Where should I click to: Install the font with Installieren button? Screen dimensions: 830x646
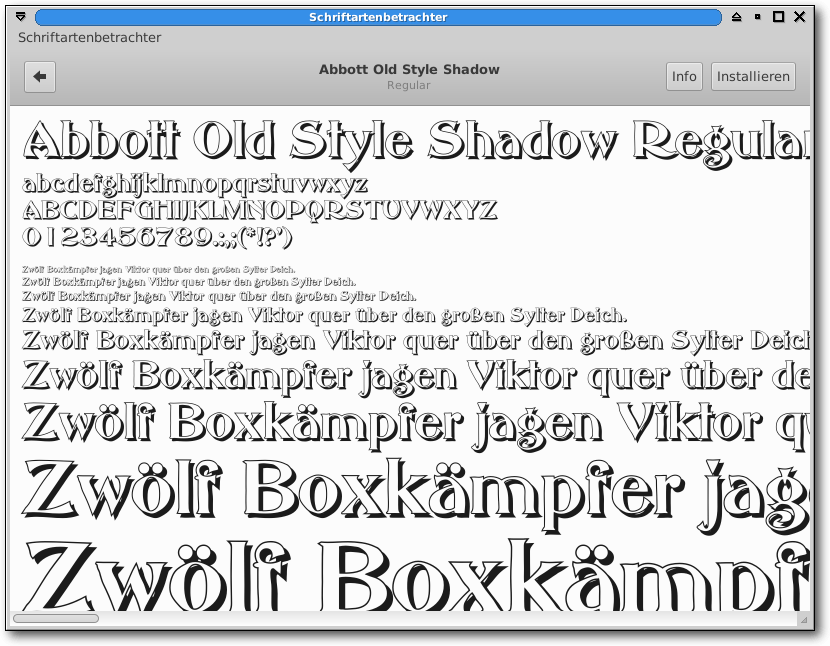coord(753,77)
